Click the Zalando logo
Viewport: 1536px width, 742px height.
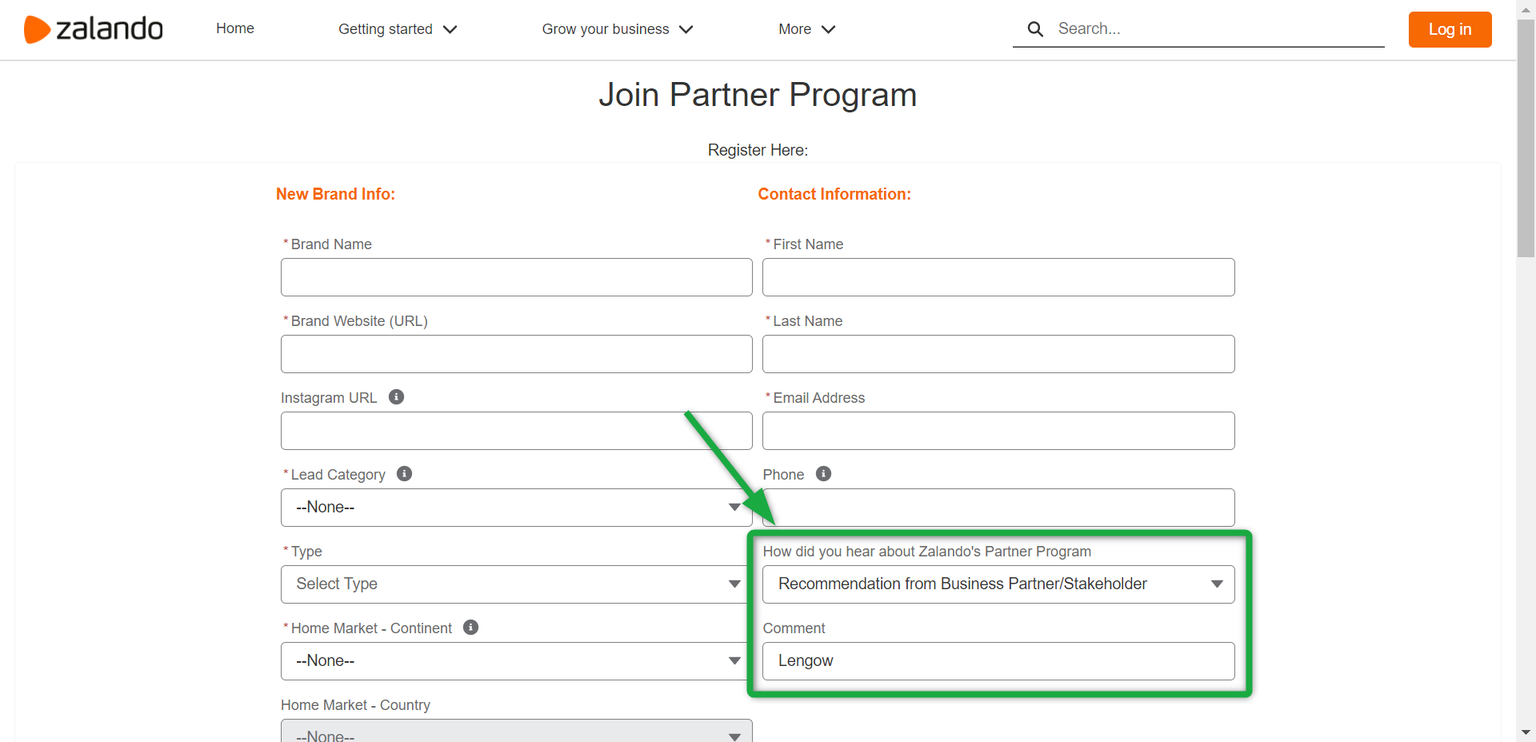93,29
